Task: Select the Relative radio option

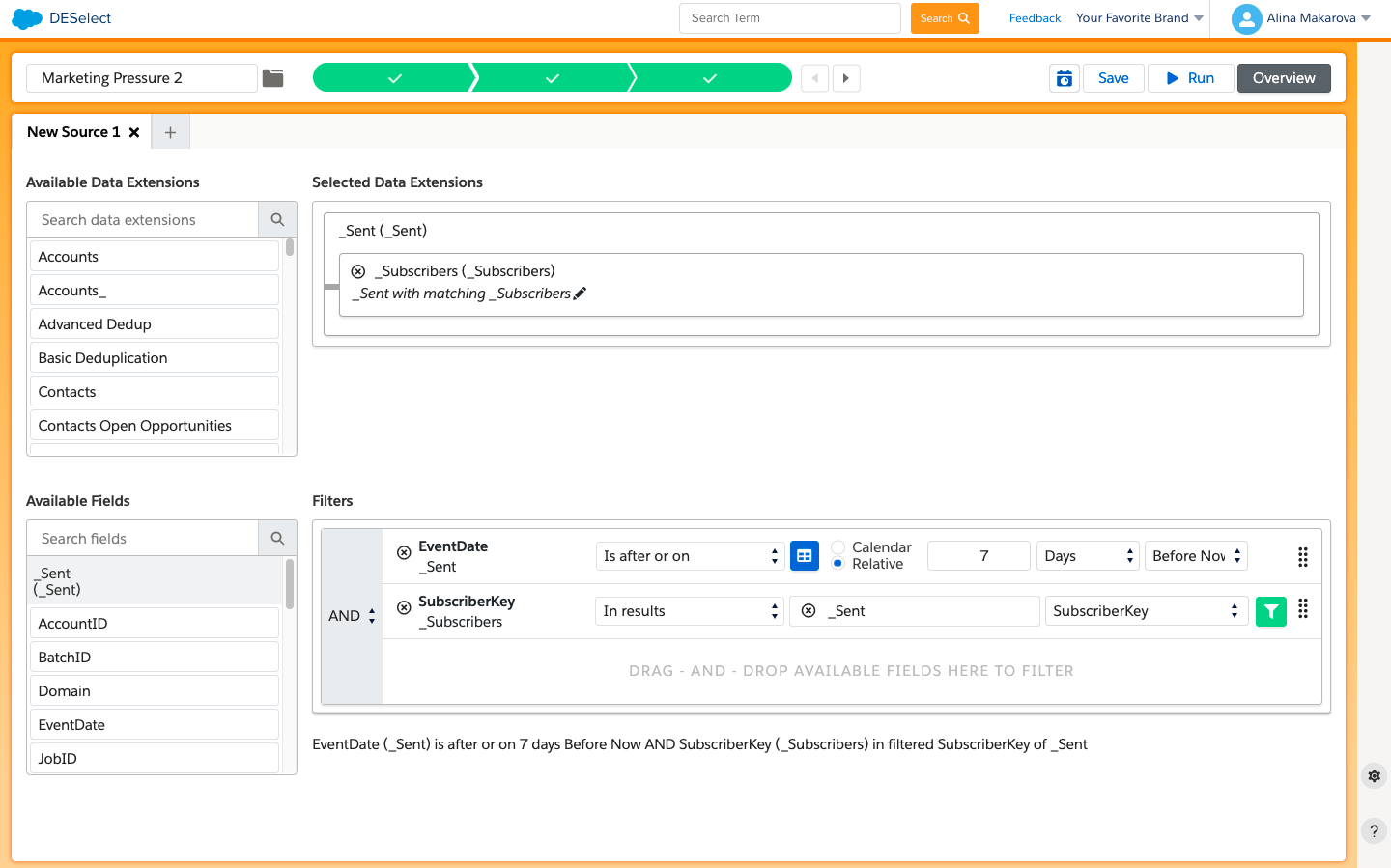Action: [x=838, y=564]
